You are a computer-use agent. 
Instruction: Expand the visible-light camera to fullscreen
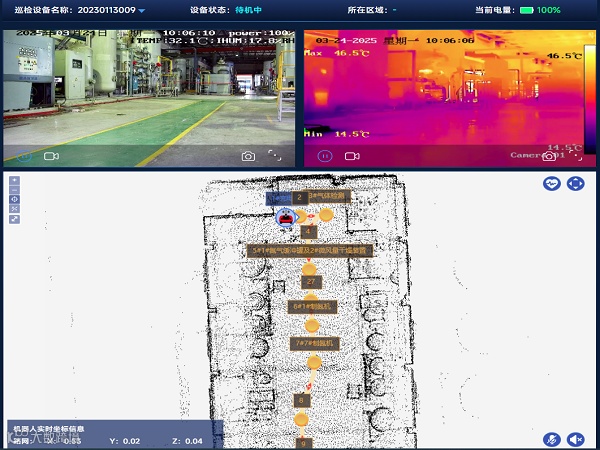coord(274,155)
